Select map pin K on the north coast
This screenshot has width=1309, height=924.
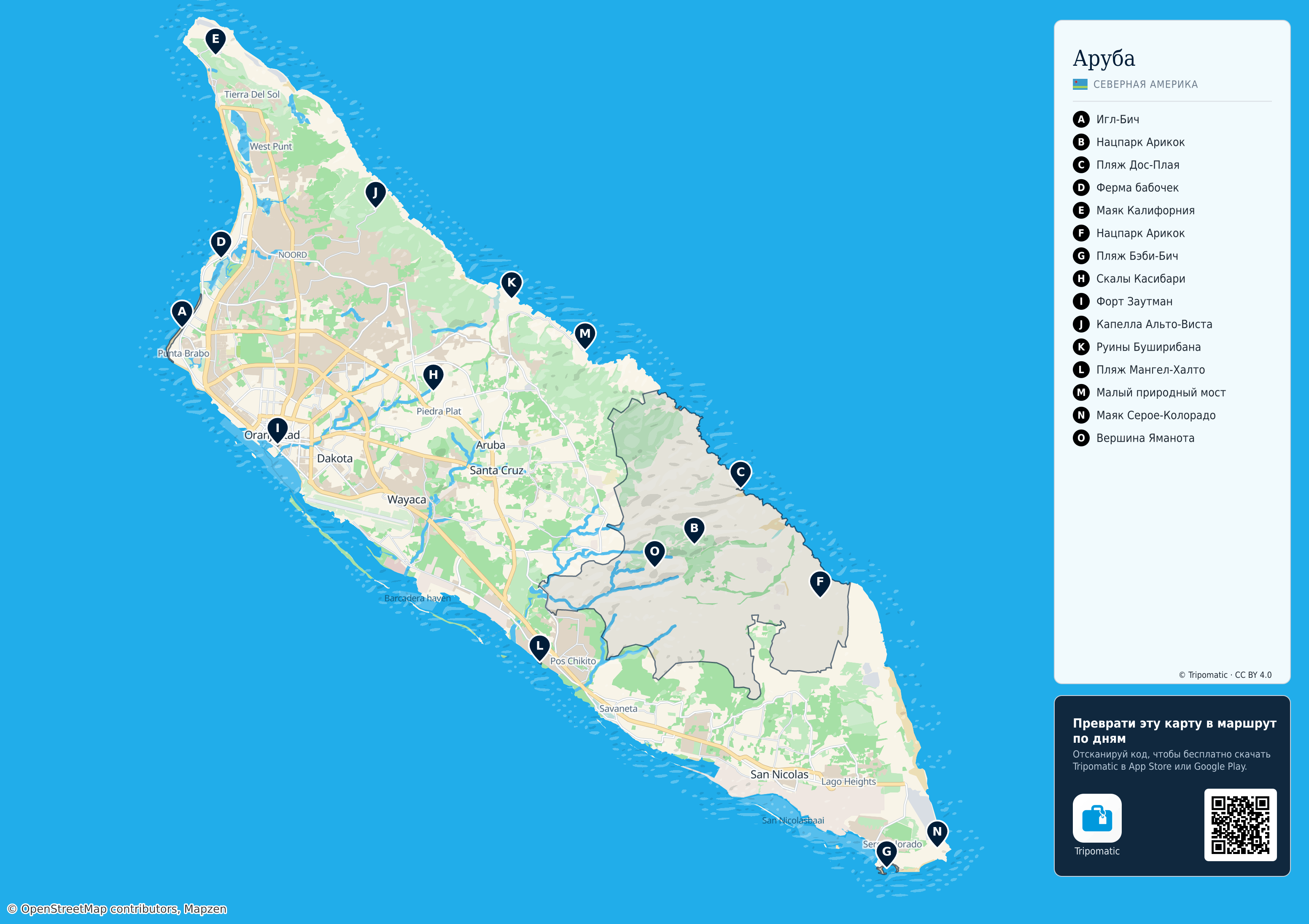[x=512, y=284]
